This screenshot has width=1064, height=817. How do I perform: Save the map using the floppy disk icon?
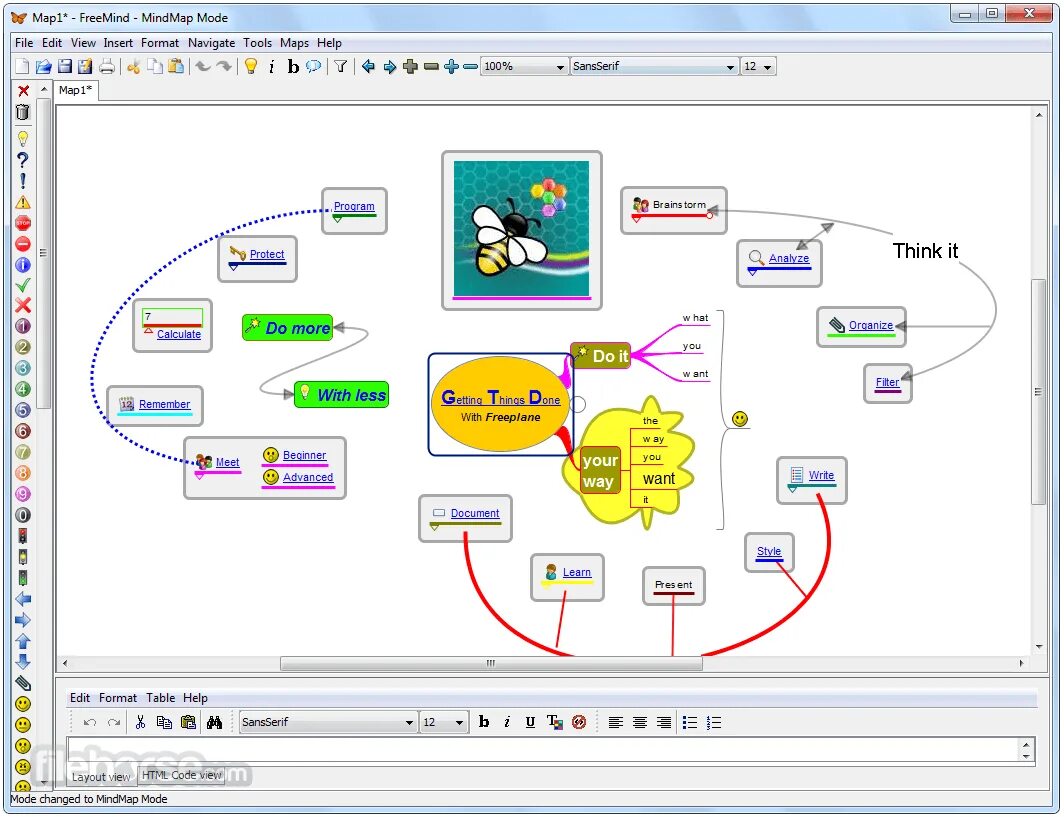click(64, 66)
